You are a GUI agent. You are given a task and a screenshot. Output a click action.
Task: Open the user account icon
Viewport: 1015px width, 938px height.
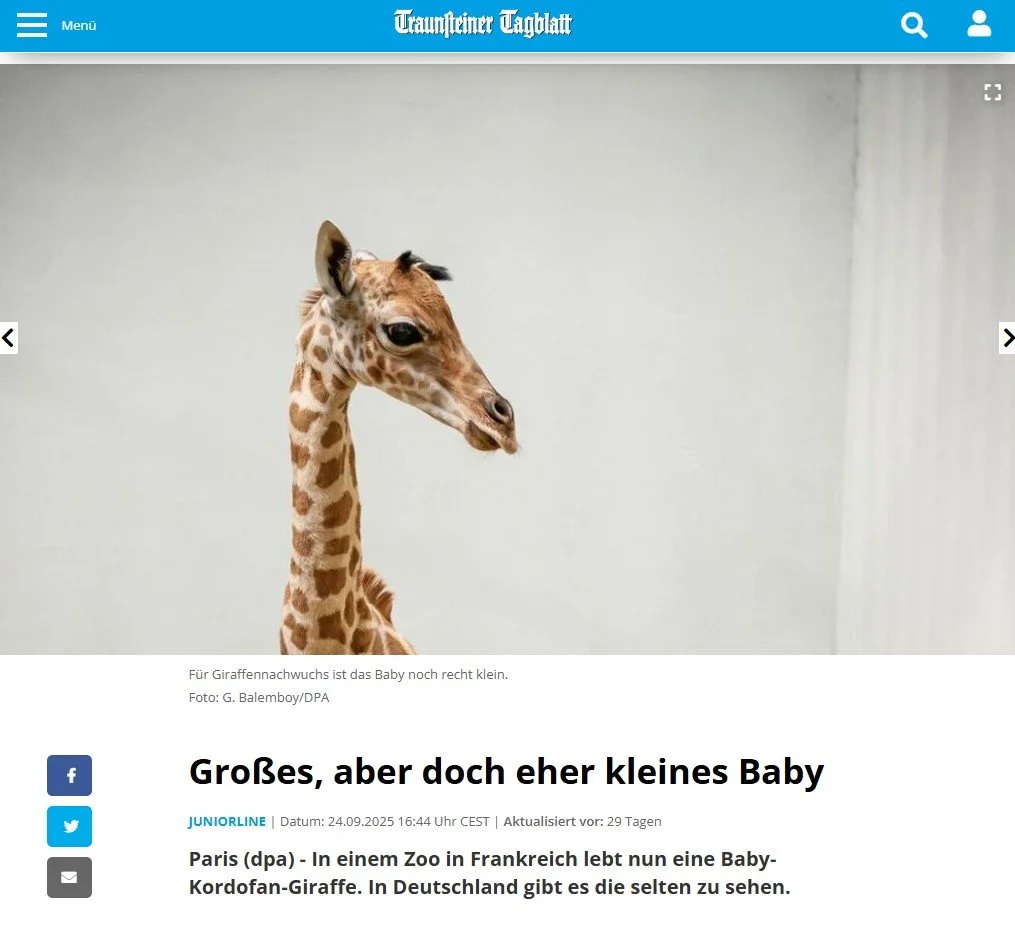[979, 24]
